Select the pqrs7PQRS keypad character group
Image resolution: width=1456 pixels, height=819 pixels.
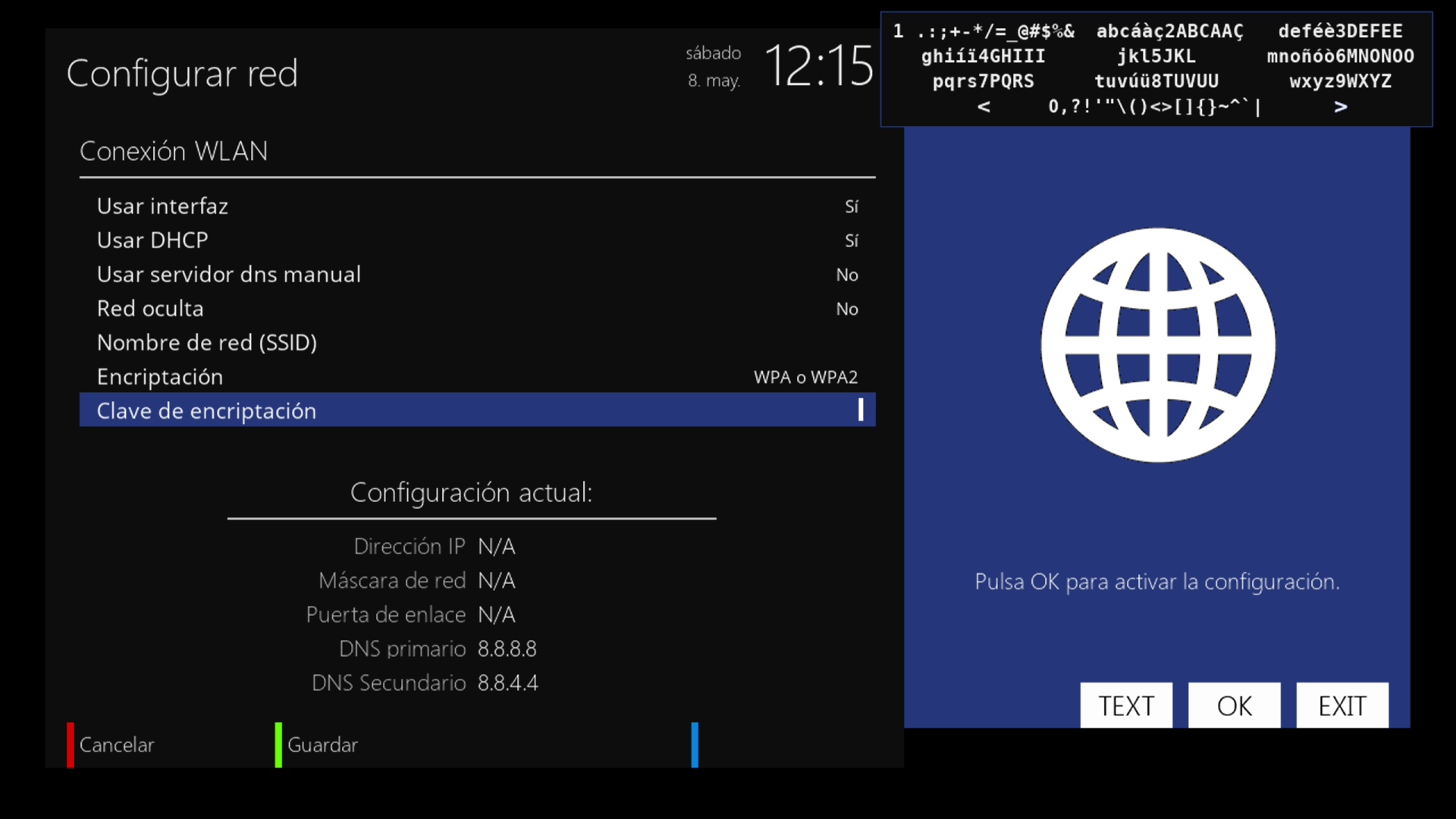click(983, 81)
